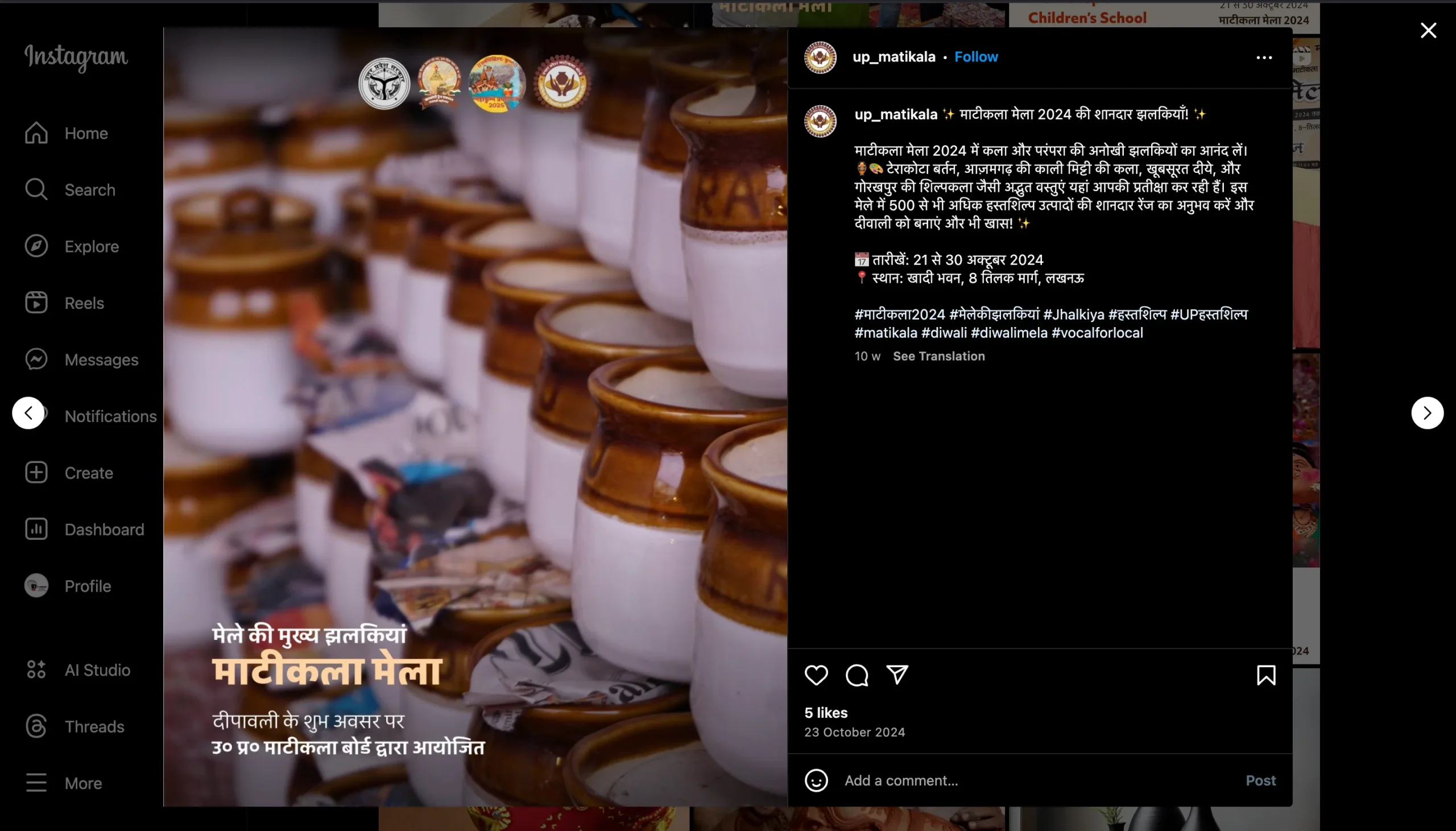Click the Dashboard label in the sidebar

pos(105,529)
